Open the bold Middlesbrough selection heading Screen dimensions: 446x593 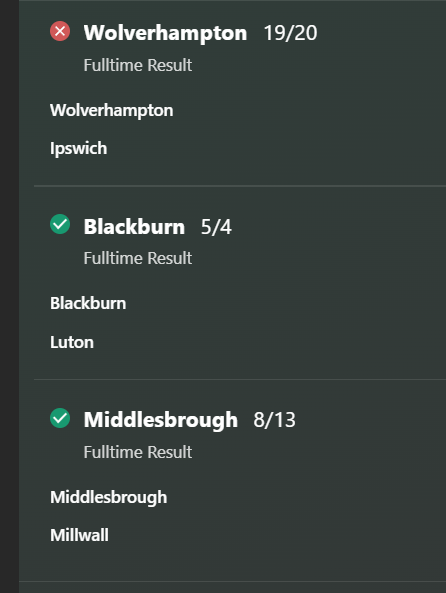coord(161,420)
